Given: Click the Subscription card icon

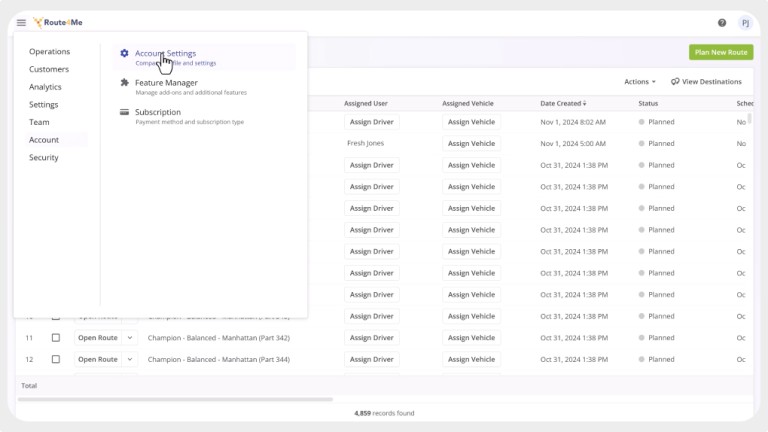Looking at the screenshot, I should [124, 112].
